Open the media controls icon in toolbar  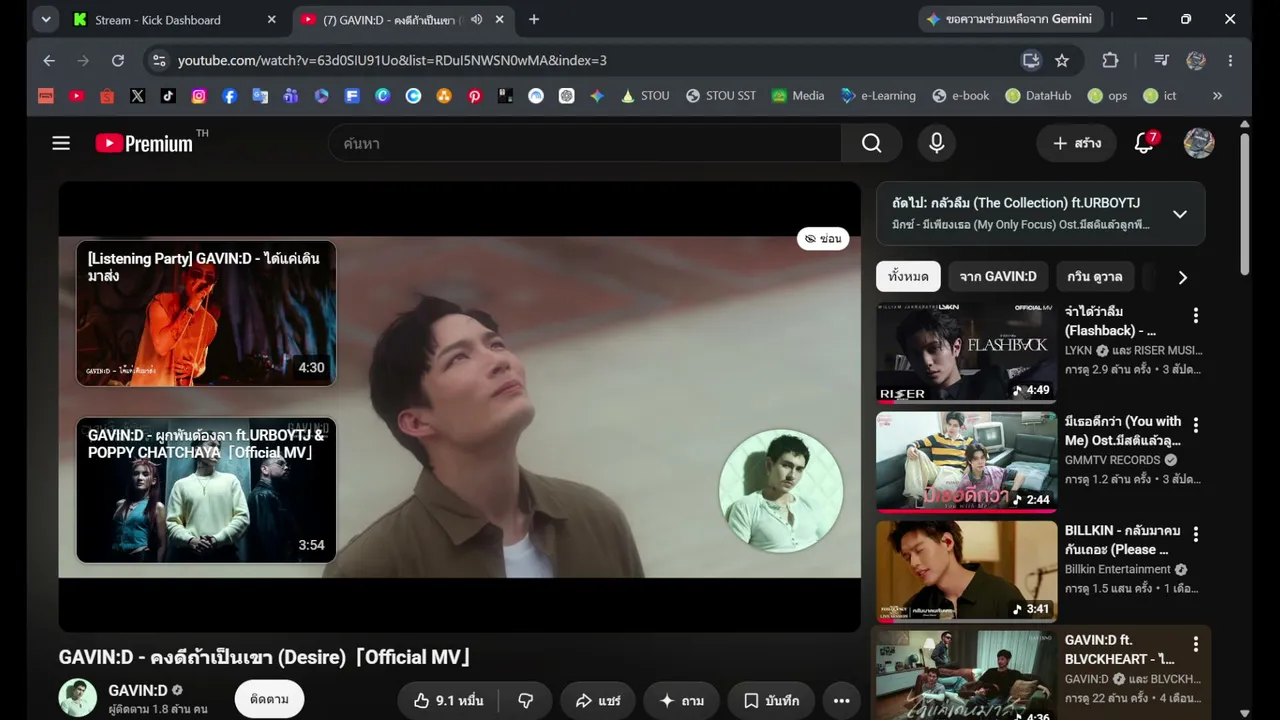pyautogui.click(x=1161, y=60)
